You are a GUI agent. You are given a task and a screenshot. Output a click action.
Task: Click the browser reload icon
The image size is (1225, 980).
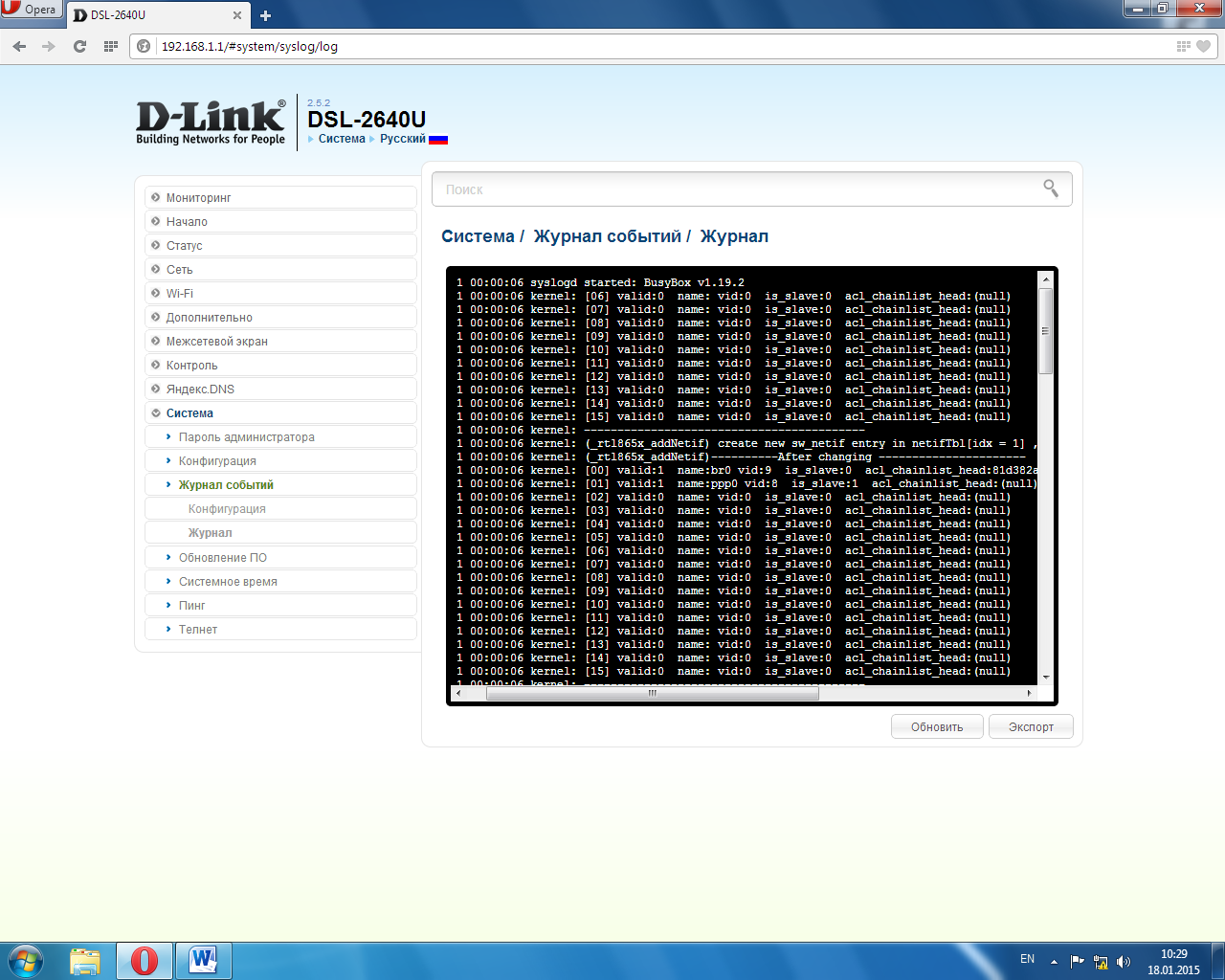79,46
